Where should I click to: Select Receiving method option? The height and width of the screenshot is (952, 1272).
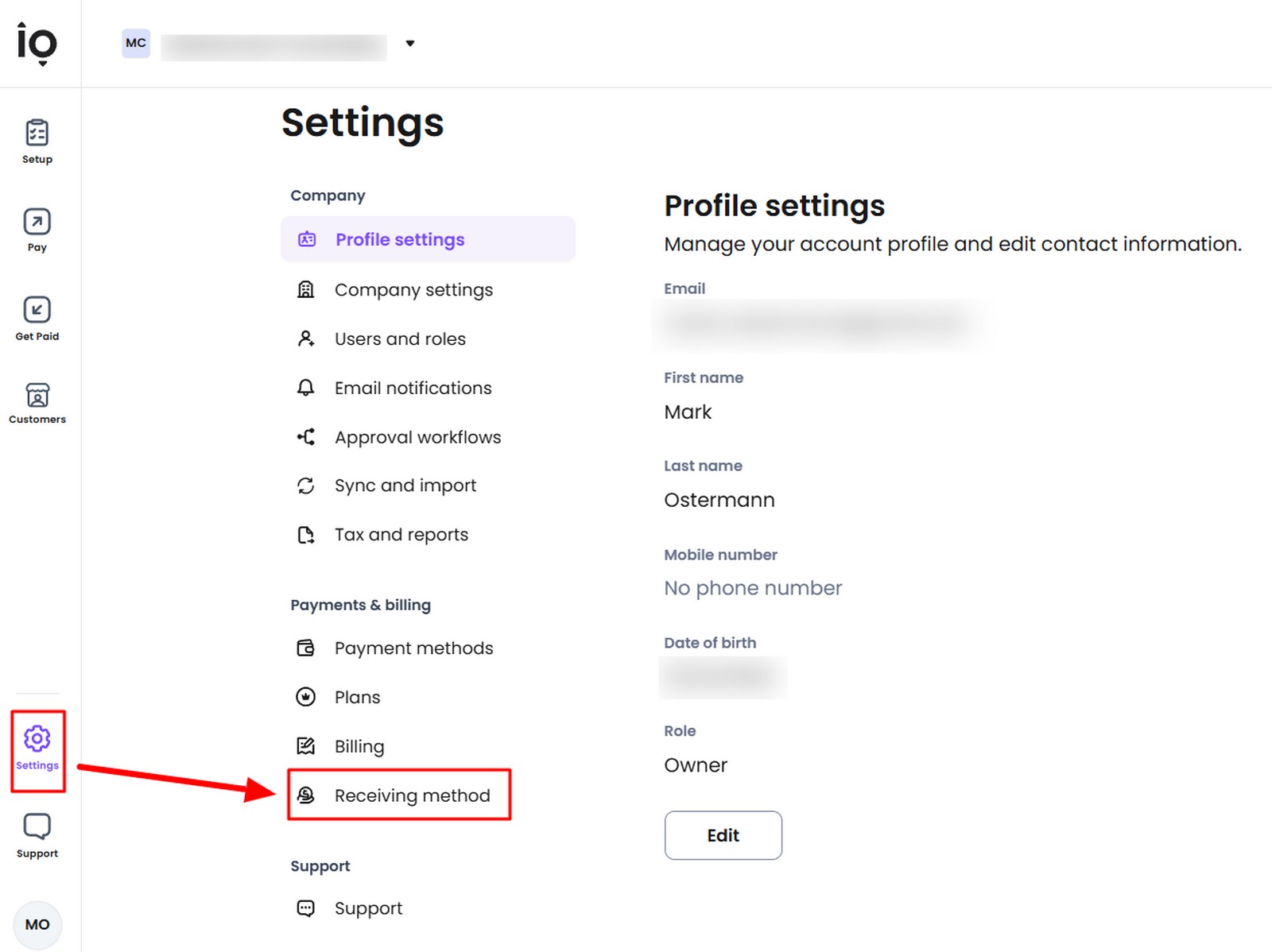click(x=412, y=795)
